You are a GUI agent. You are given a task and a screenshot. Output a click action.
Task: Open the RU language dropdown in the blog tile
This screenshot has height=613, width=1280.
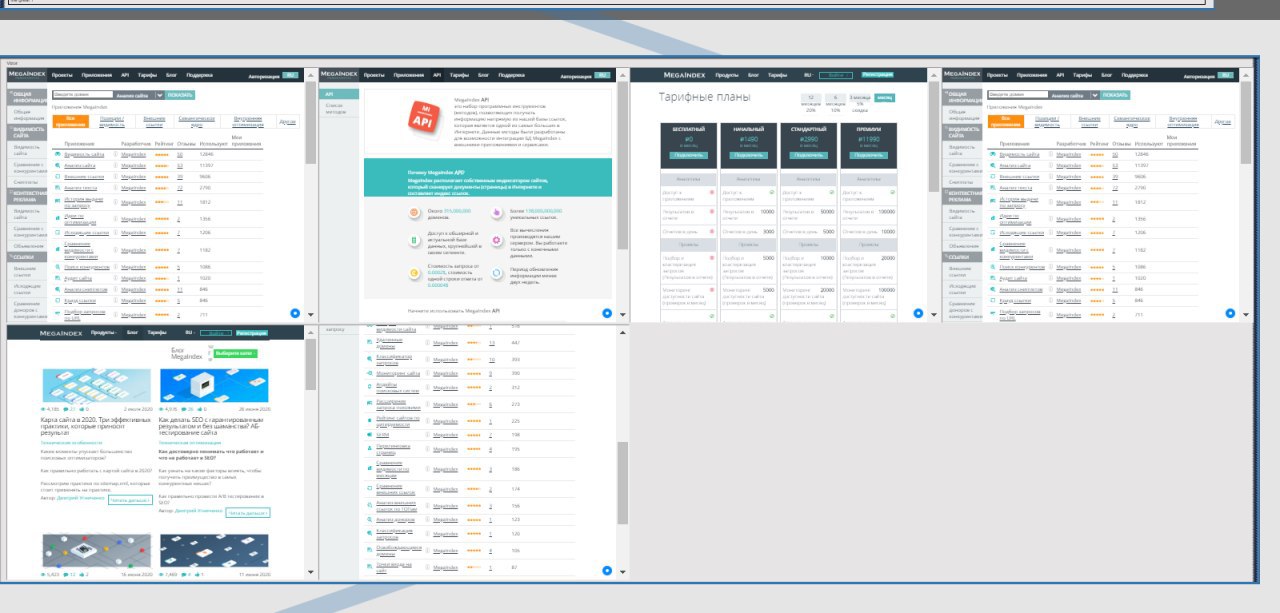click(x=188, y=332)
